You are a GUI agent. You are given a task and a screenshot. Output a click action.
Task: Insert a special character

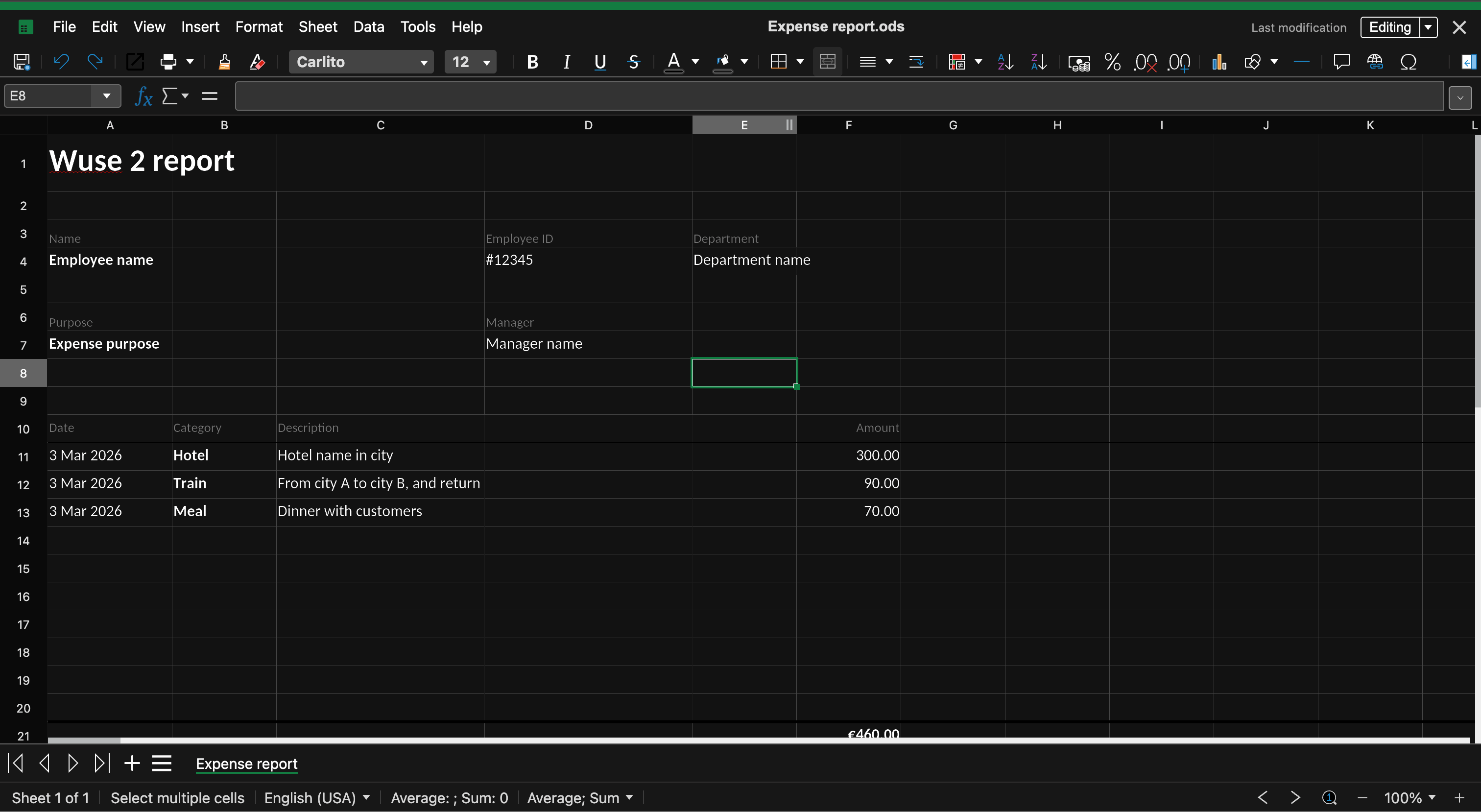(1409, 62)
